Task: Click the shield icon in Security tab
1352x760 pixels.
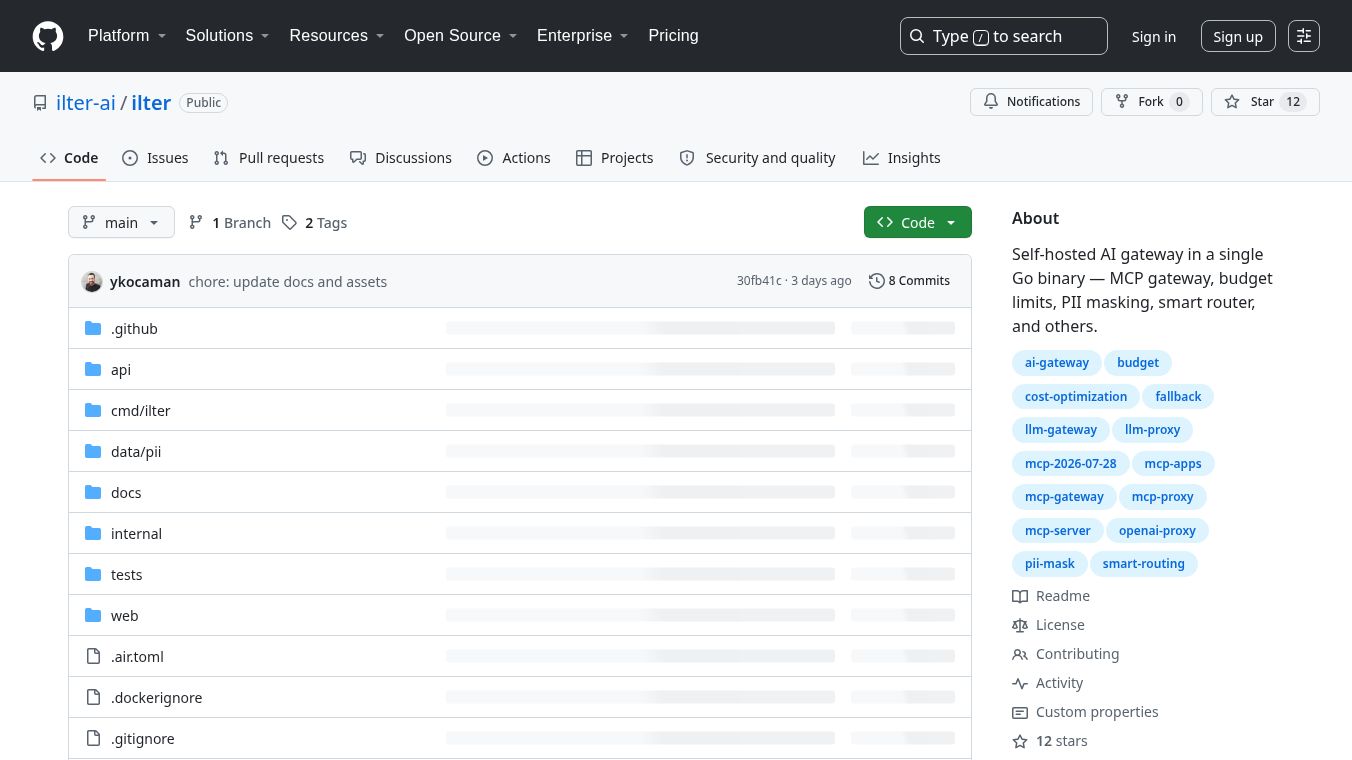Action: coord(687,158)
